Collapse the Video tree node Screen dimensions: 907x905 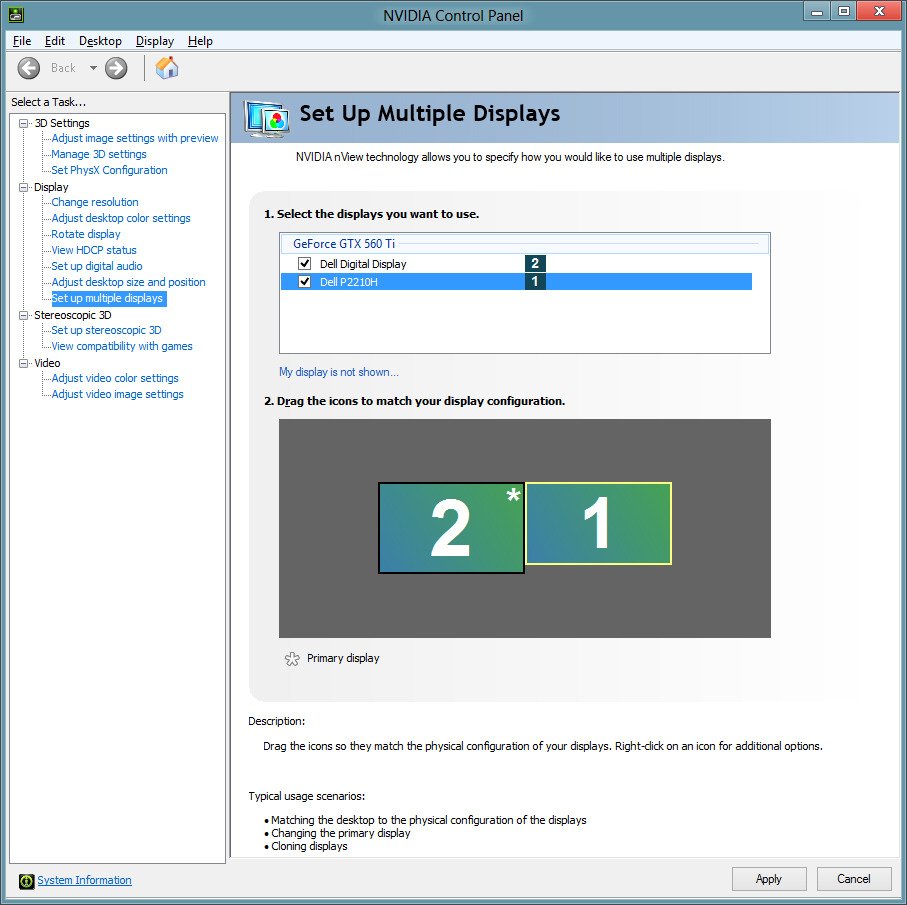pyautogui.click(x=24, y=363)
